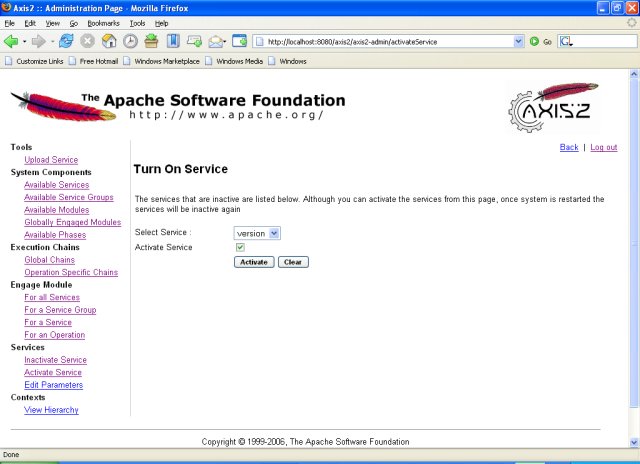Open the Windows bookmark in the bookmarks toolbar
This screenshot has height=464, width=640.
[287, 61]
